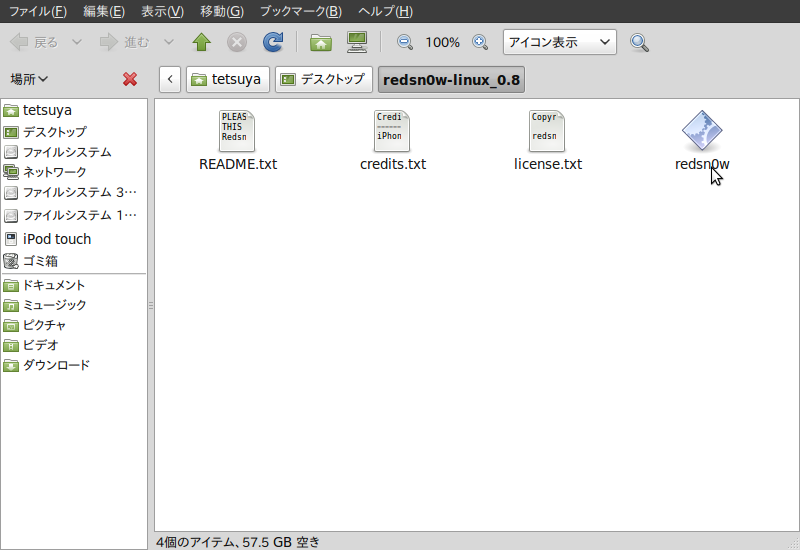Select the redsn0w executable icon
Image resolution: width=800 pixels, height=550 pixels.
pyautogui.click(x=702, y=131)
